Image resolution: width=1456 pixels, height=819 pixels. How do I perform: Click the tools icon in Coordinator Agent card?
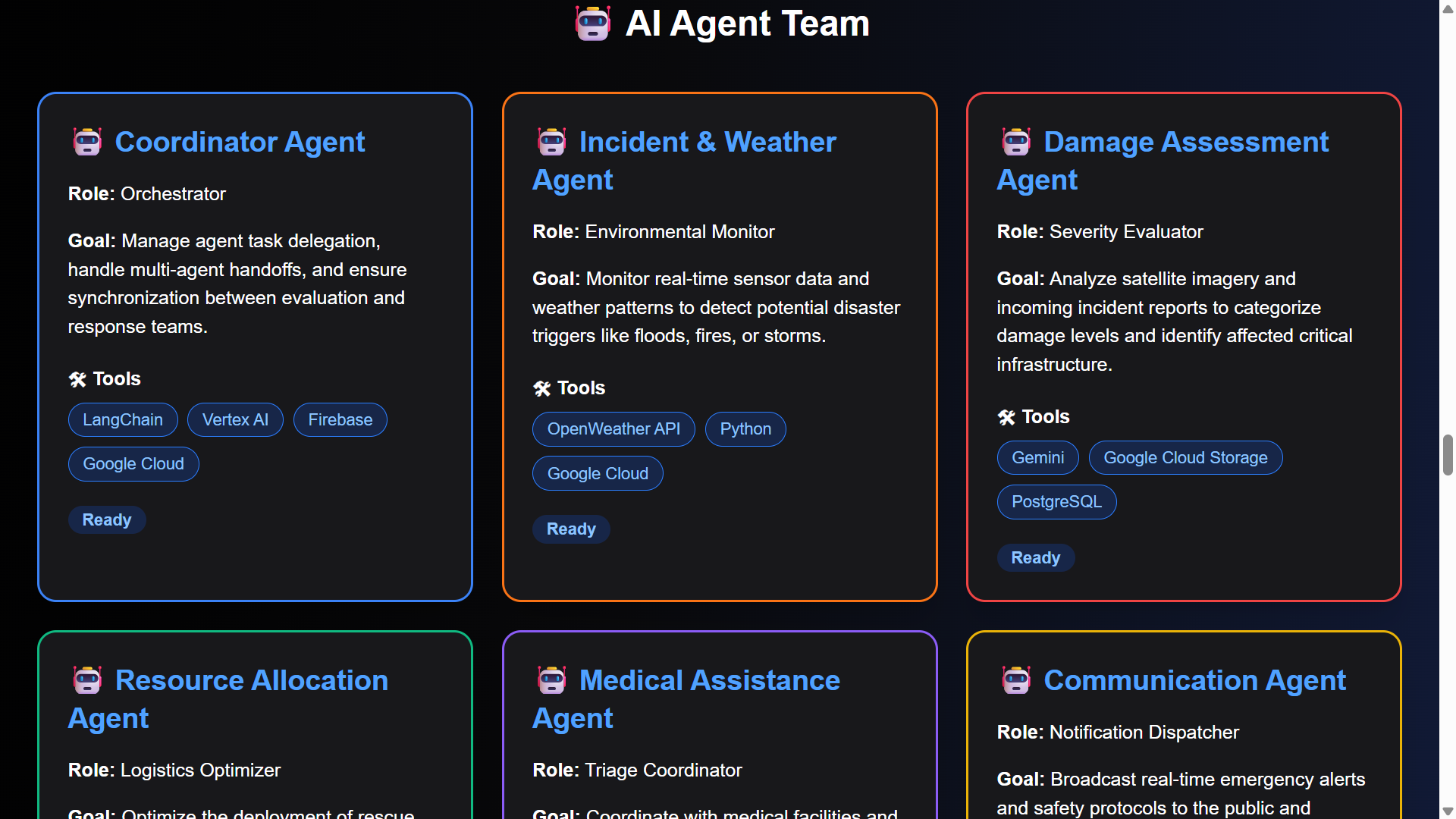[77, 379]
